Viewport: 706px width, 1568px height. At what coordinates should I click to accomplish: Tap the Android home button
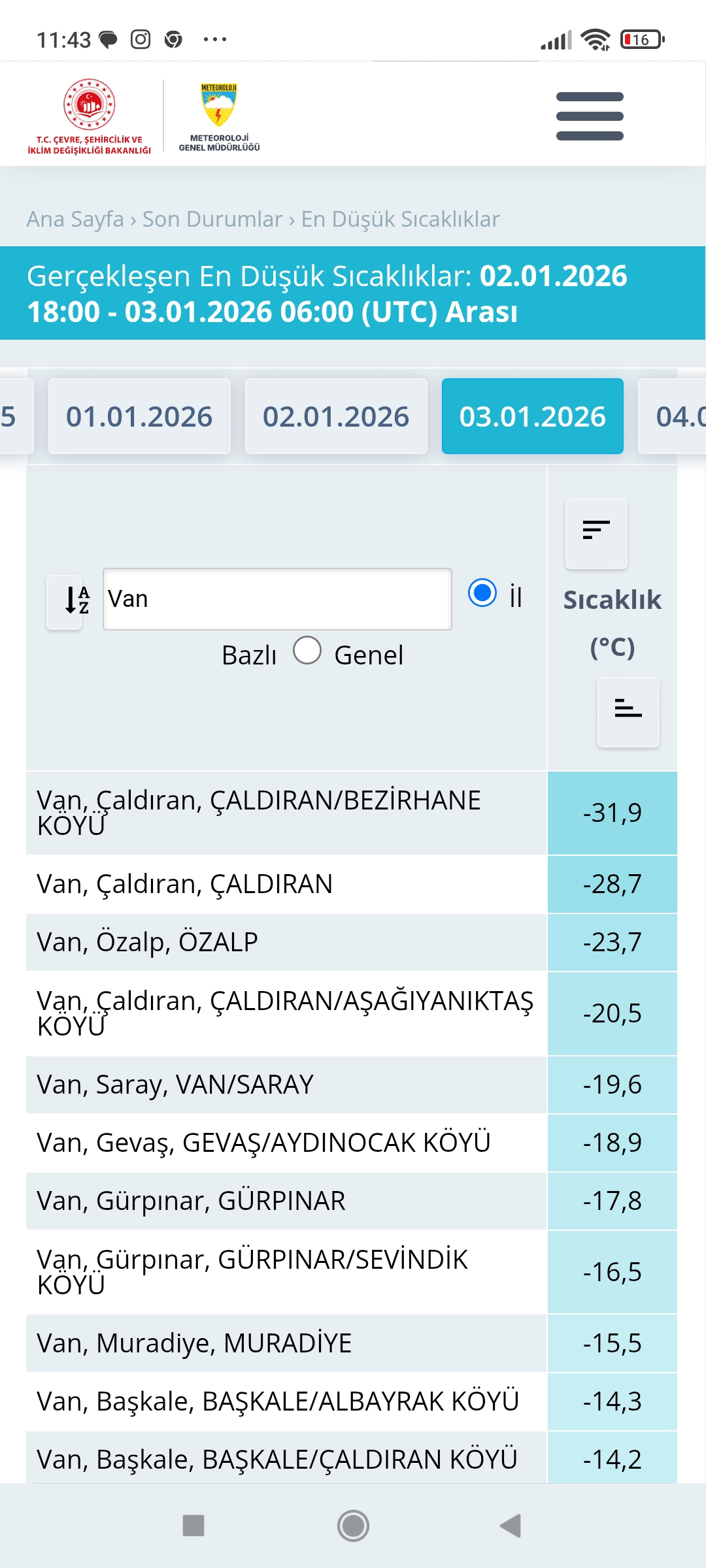353,1526
